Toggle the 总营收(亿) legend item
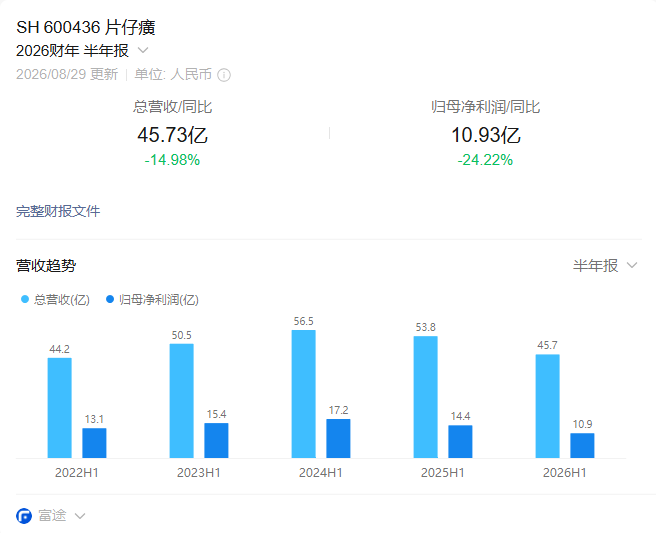Screen dimensions: 656x533 55,300
